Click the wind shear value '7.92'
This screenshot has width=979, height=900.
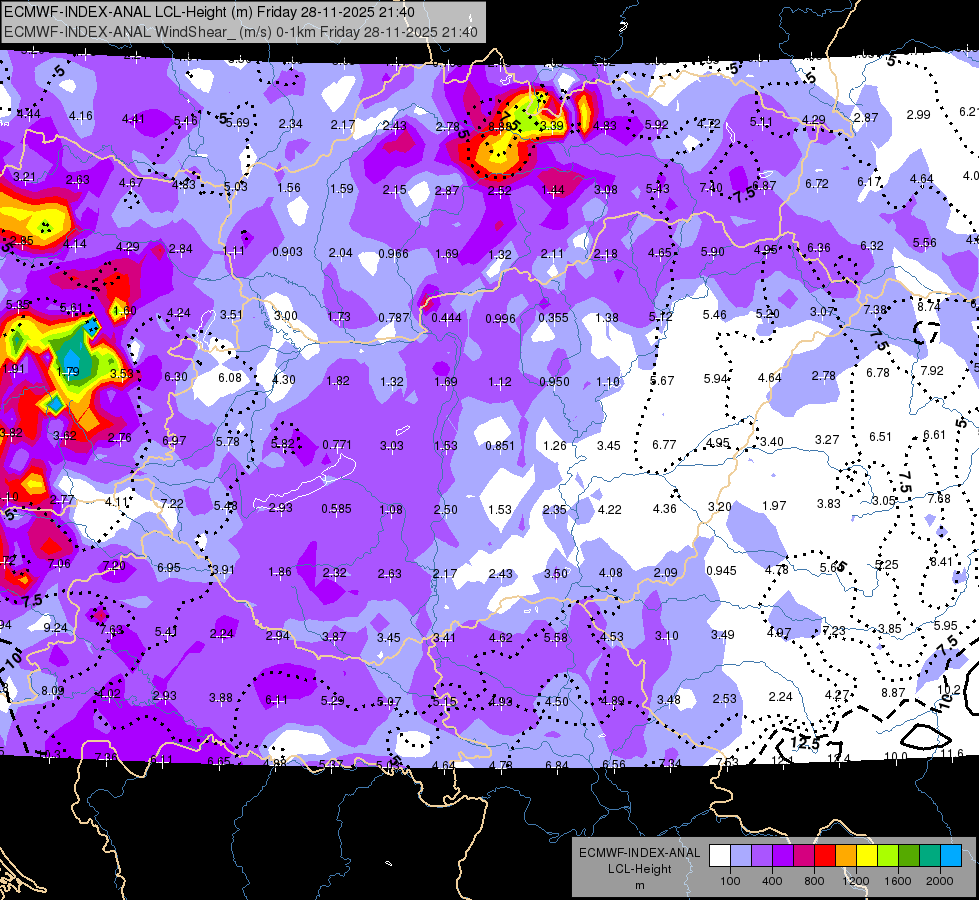[x=932, y=370]
